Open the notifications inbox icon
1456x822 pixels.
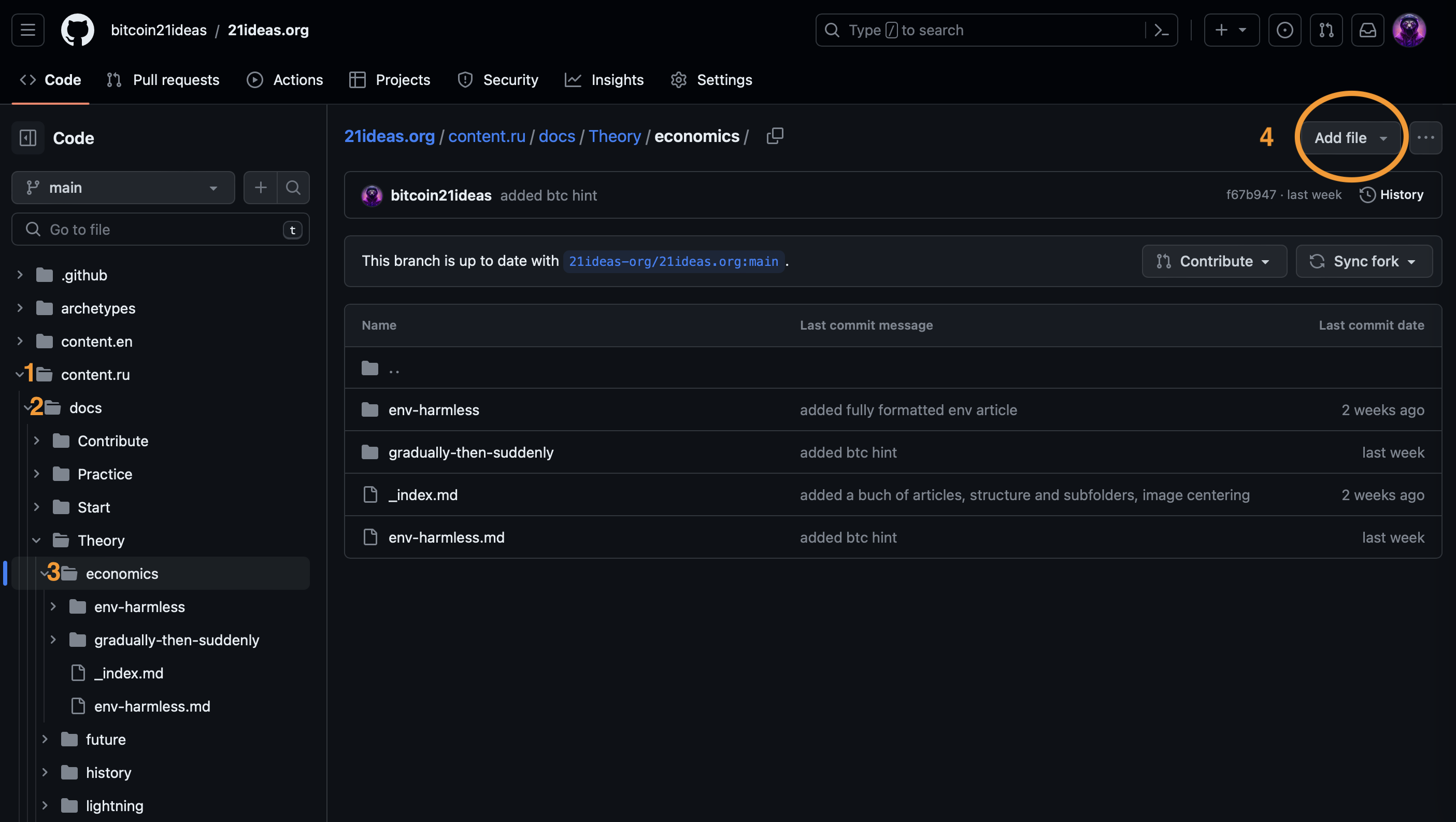[1367, 30]
